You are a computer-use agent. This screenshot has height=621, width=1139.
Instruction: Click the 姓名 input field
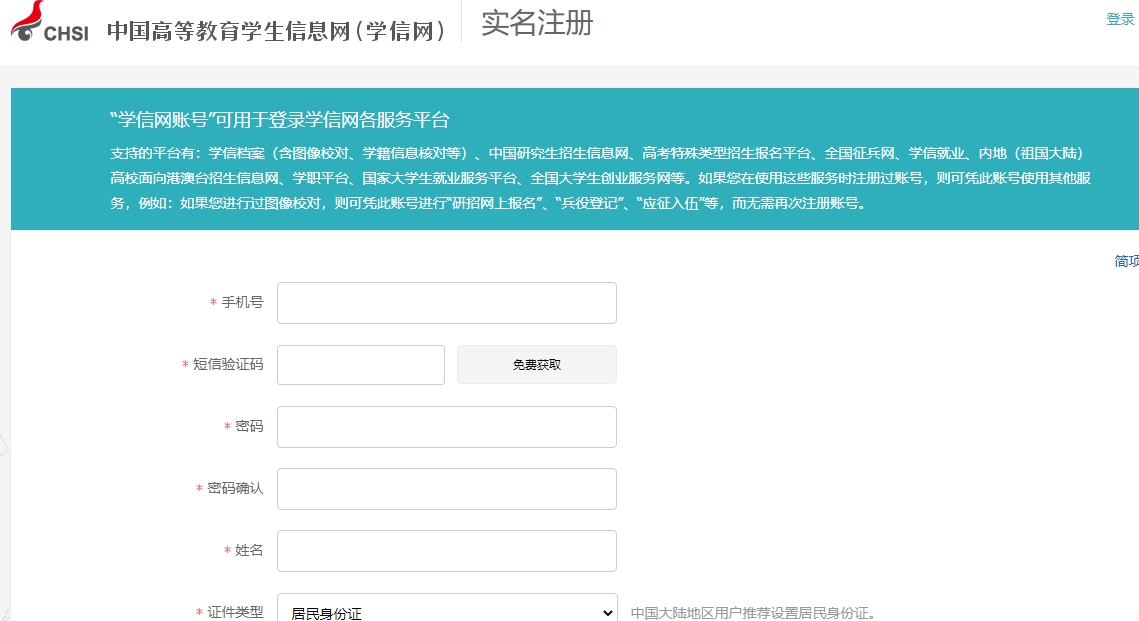pyautogui.click(x=447, y=551)
